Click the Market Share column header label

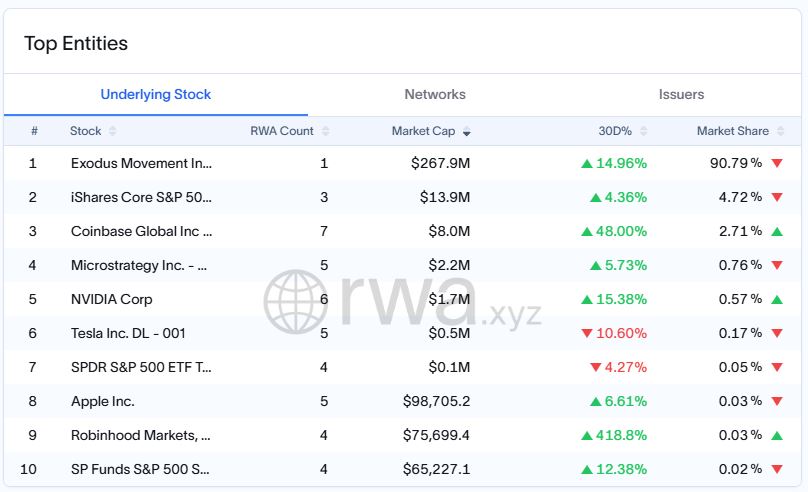pos(732,131)
